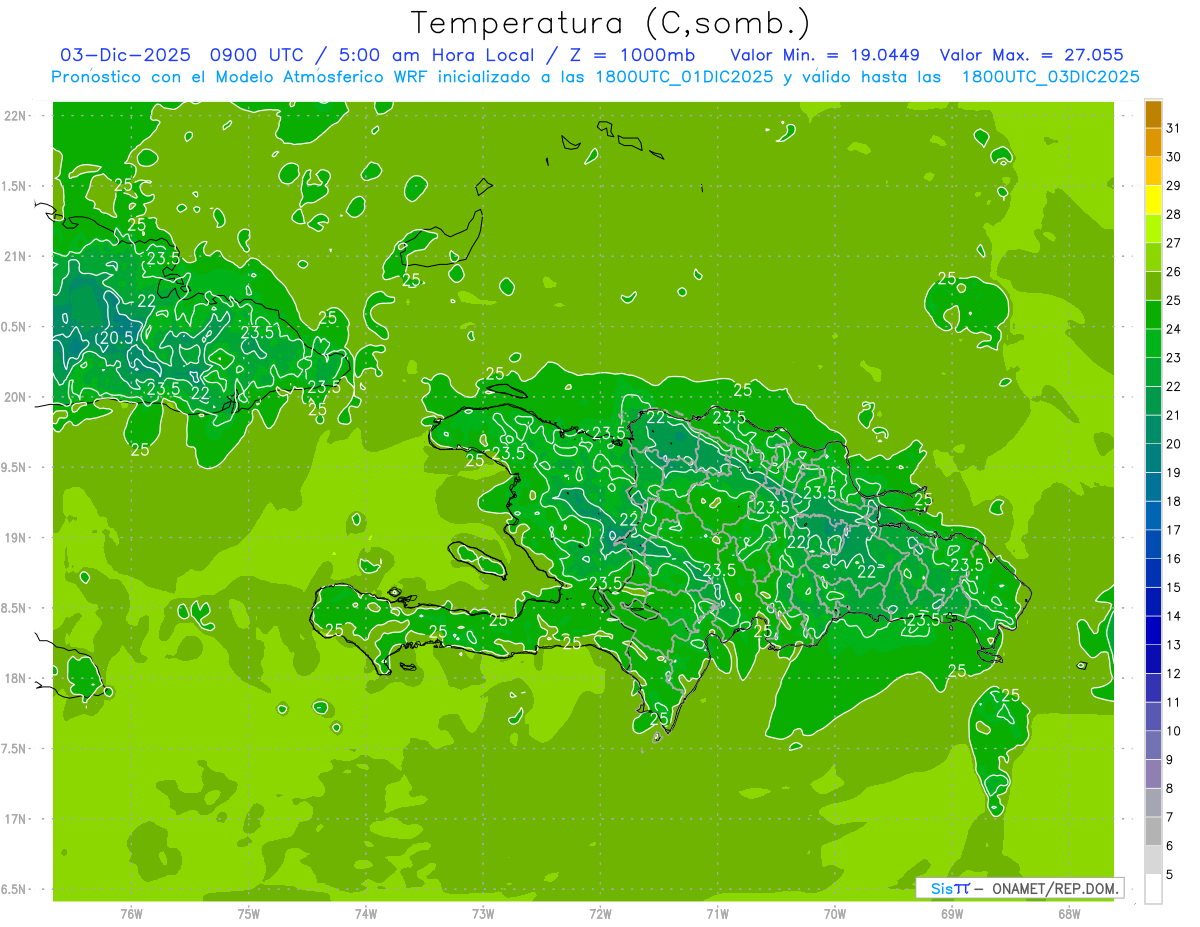Click the '74W' longitude axis label

365,913
